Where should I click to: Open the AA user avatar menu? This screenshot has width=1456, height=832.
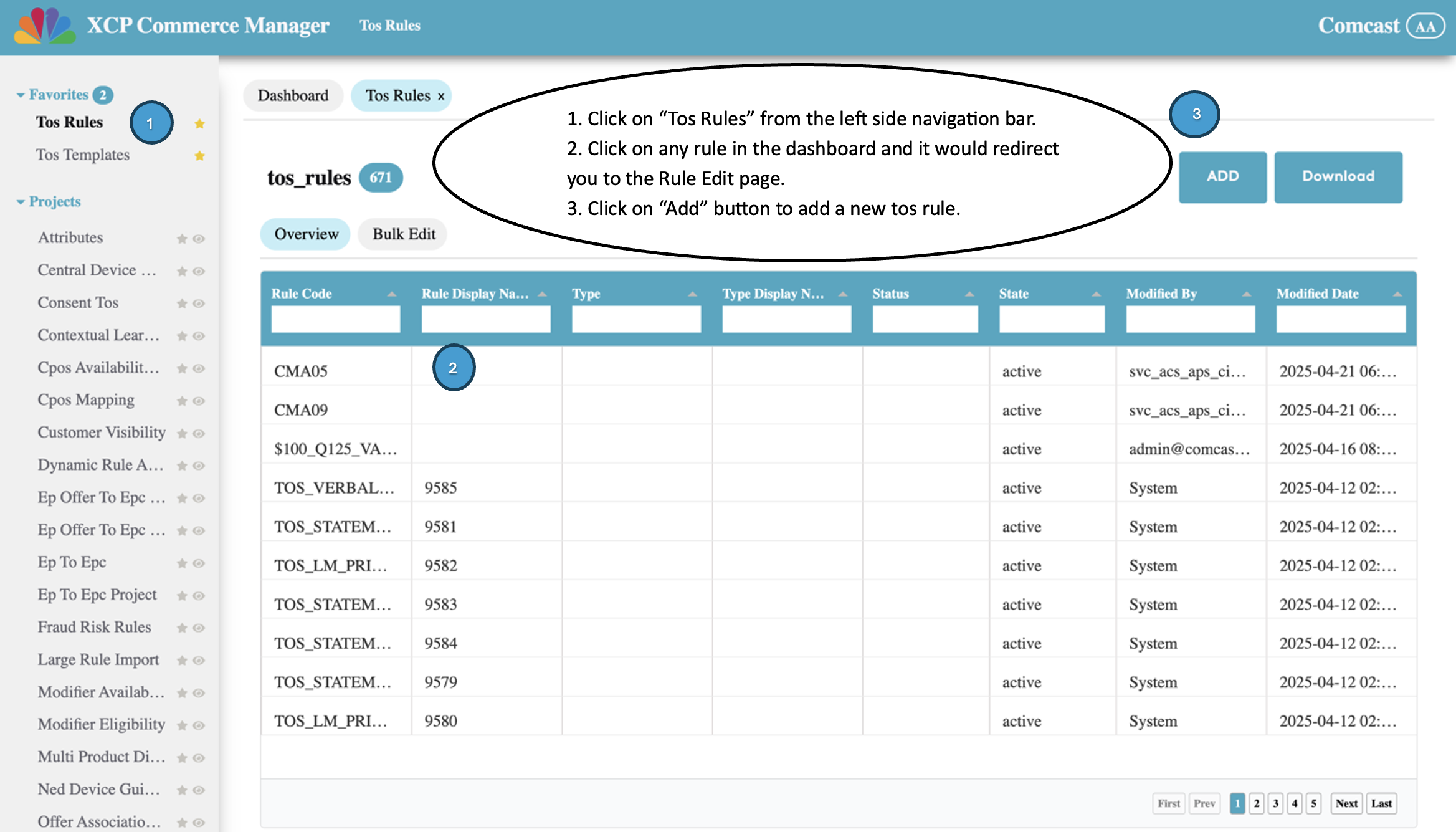coord(1425,26)
